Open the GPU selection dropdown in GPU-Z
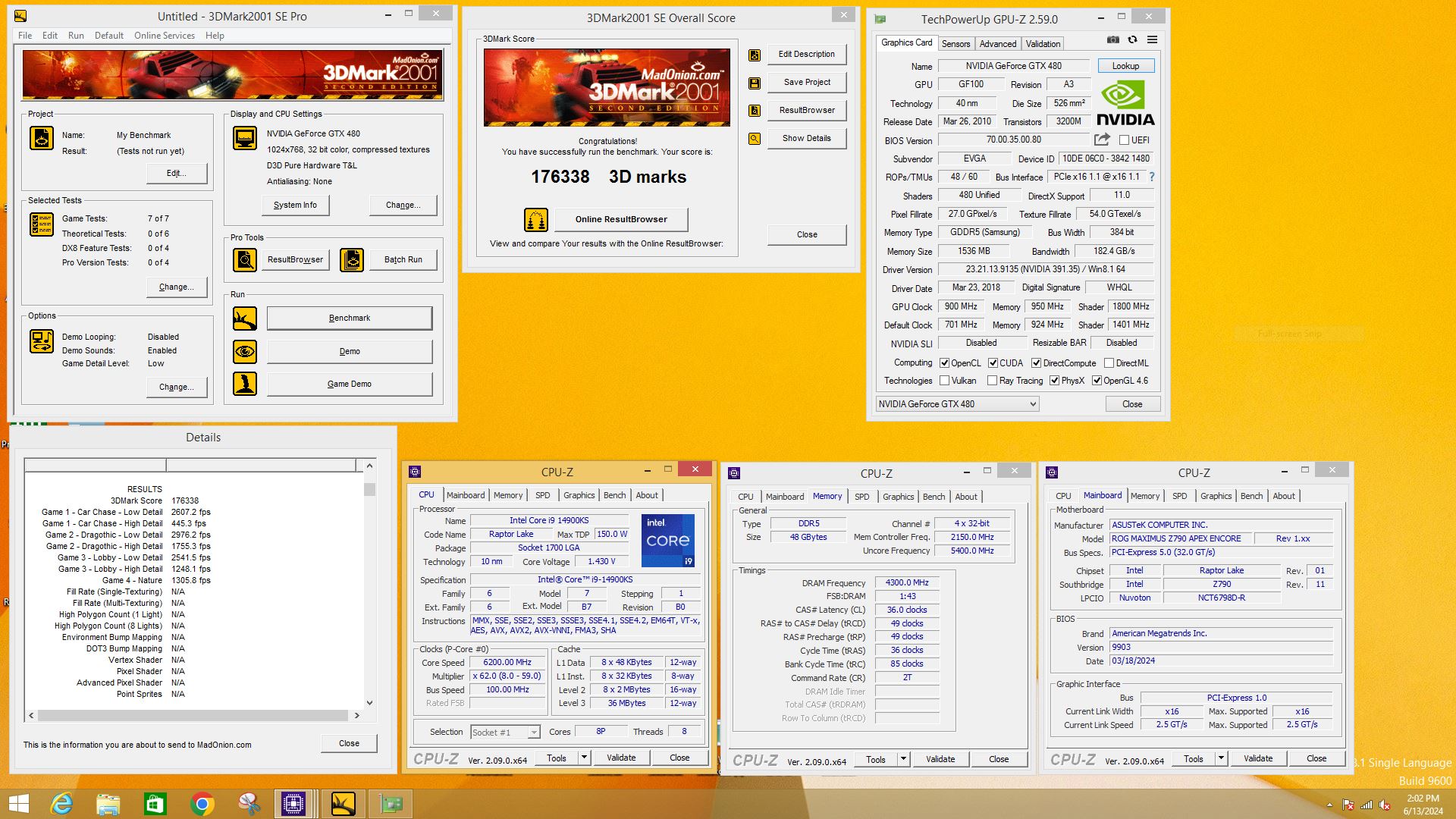Screen dimensions: 1456x819 pos(957,404)
